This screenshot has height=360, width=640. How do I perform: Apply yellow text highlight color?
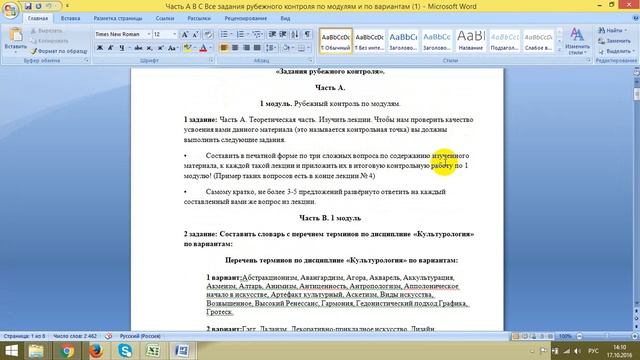coord(187,48)
